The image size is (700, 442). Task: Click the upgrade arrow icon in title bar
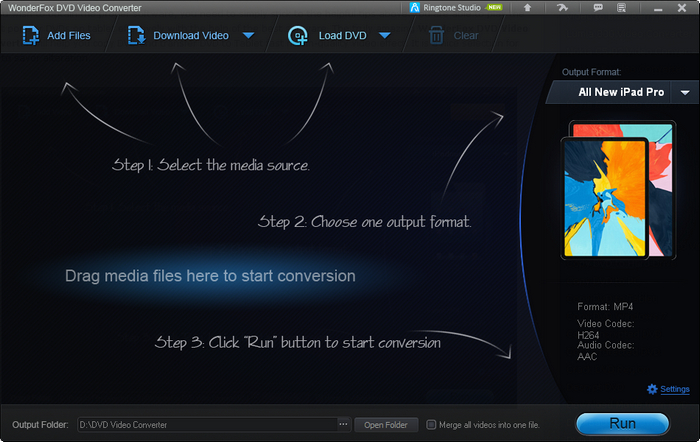tap(527, 8)
